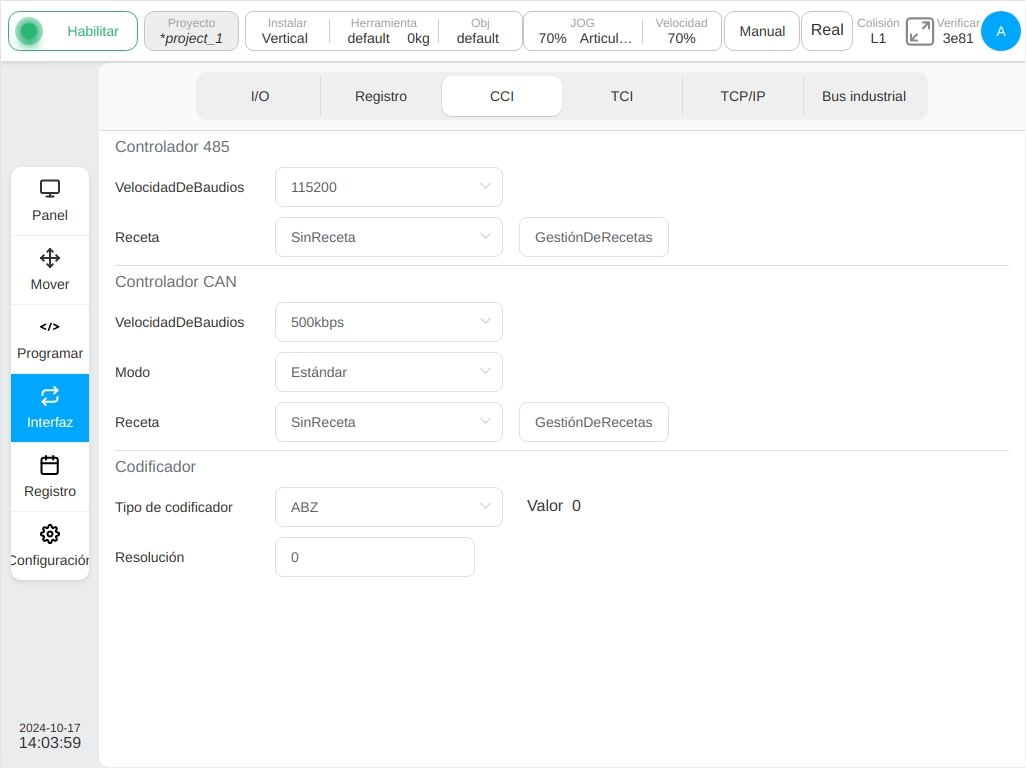
Task: Toggle the Manual mode button
Action: pos(762,31)
